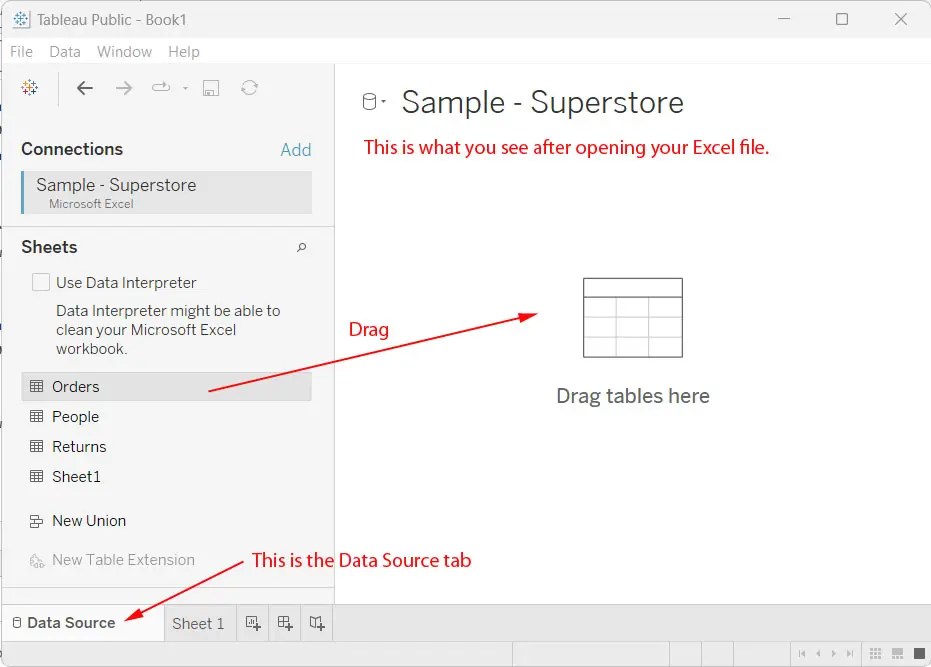Viewport: 931px width, 667px height.
Task: Click the Tableau Public title bar icon
Action: [x=21, y=20]
